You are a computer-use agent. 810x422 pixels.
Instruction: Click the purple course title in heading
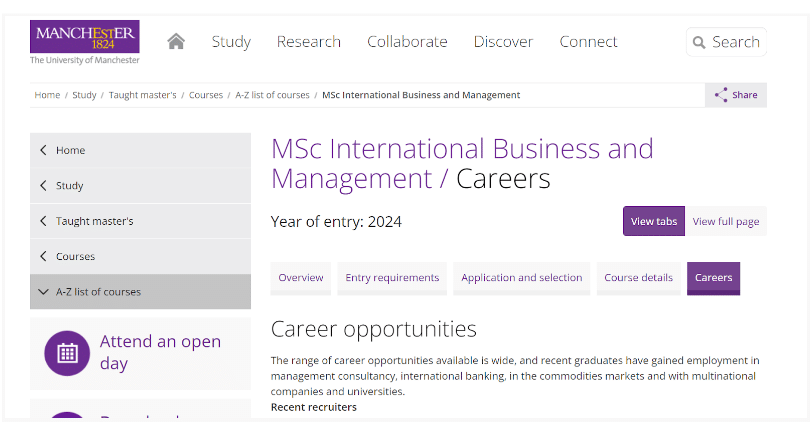click(x=462, y=163)
